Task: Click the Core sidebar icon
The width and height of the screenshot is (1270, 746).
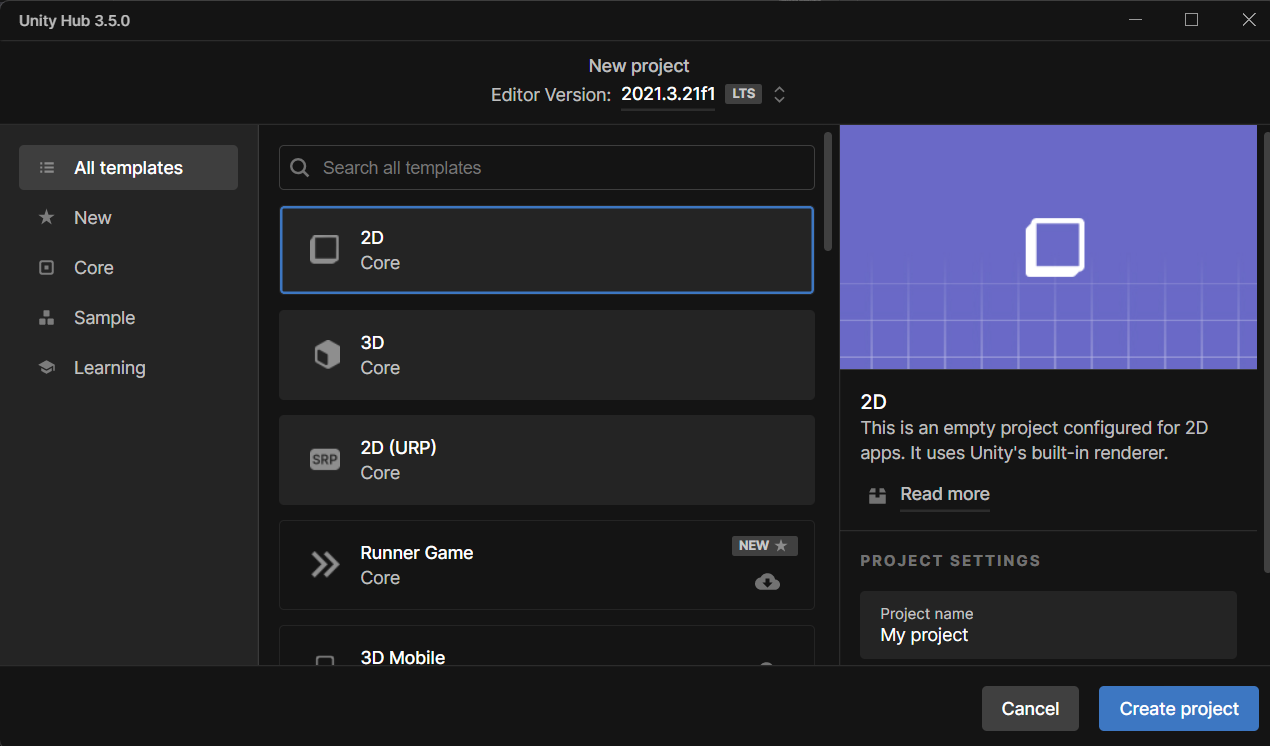Action: point(46,267)
